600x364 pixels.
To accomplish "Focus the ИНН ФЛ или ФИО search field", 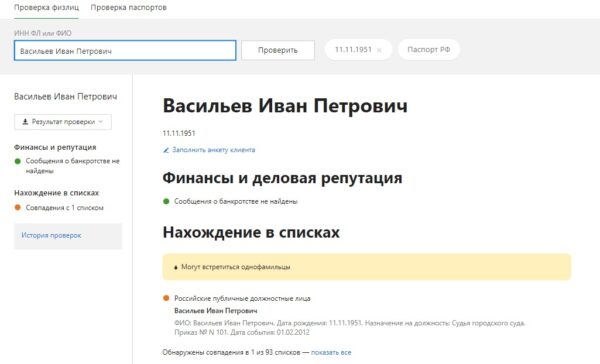I will [125, 51].
